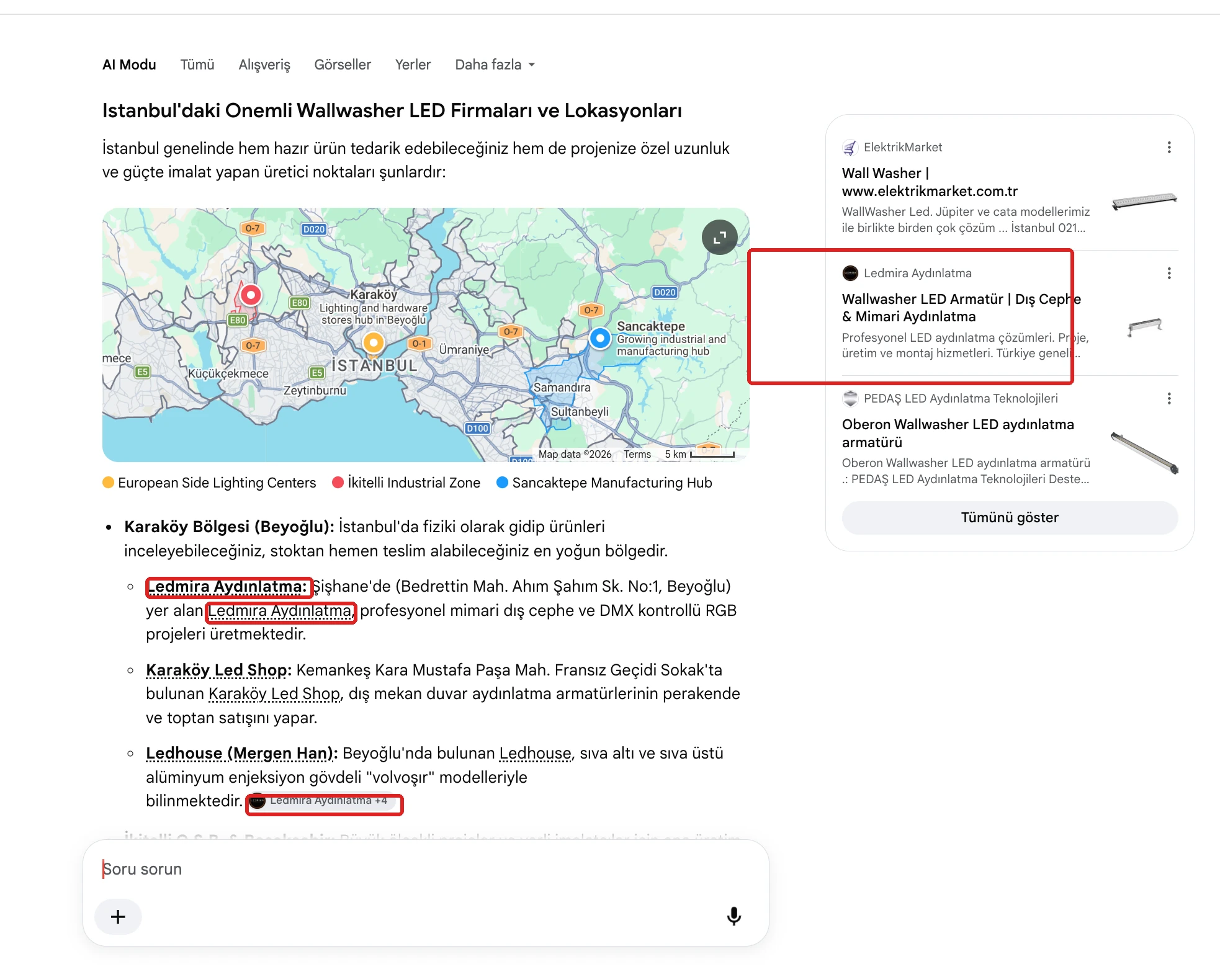The image size is (1220, 980).
Task: Click the Ledmira Aydınlatma favicon in sidebar
Action: [x=850, y=274]
